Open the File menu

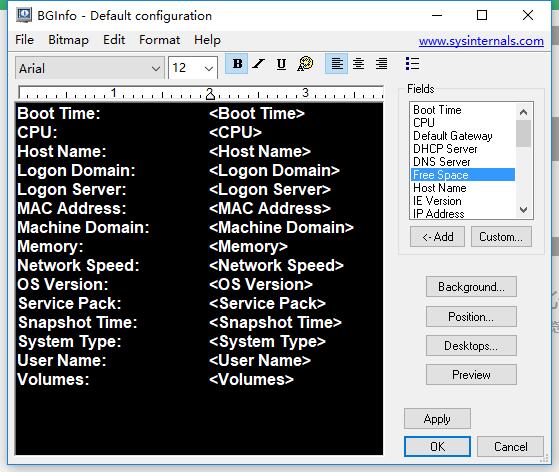point(24,40)
